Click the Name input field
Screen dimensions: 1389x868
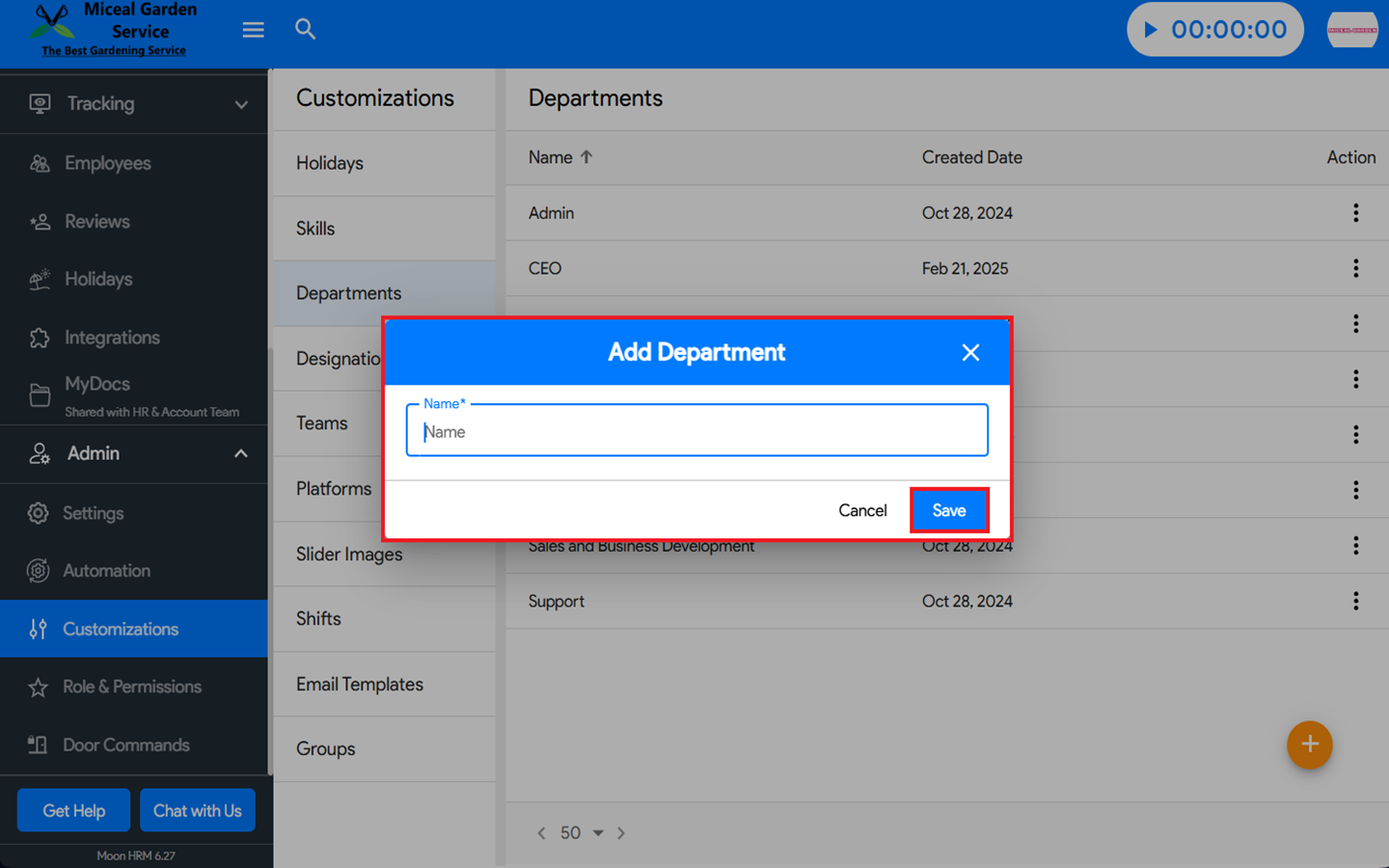(x=696, y=431)
